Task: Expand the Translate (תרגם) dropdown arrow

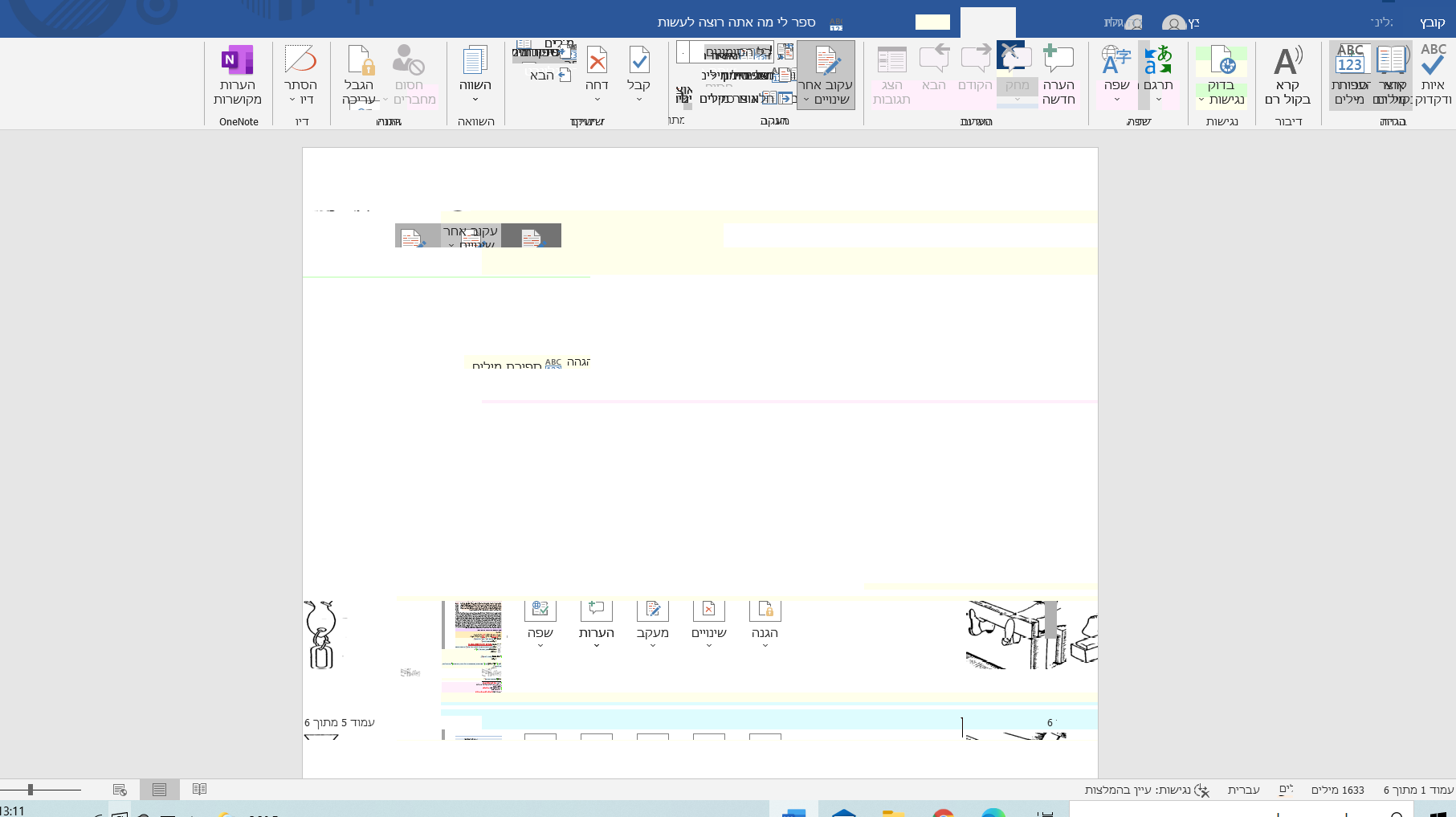Action: pyautogui.click(x=1158, y=100)
